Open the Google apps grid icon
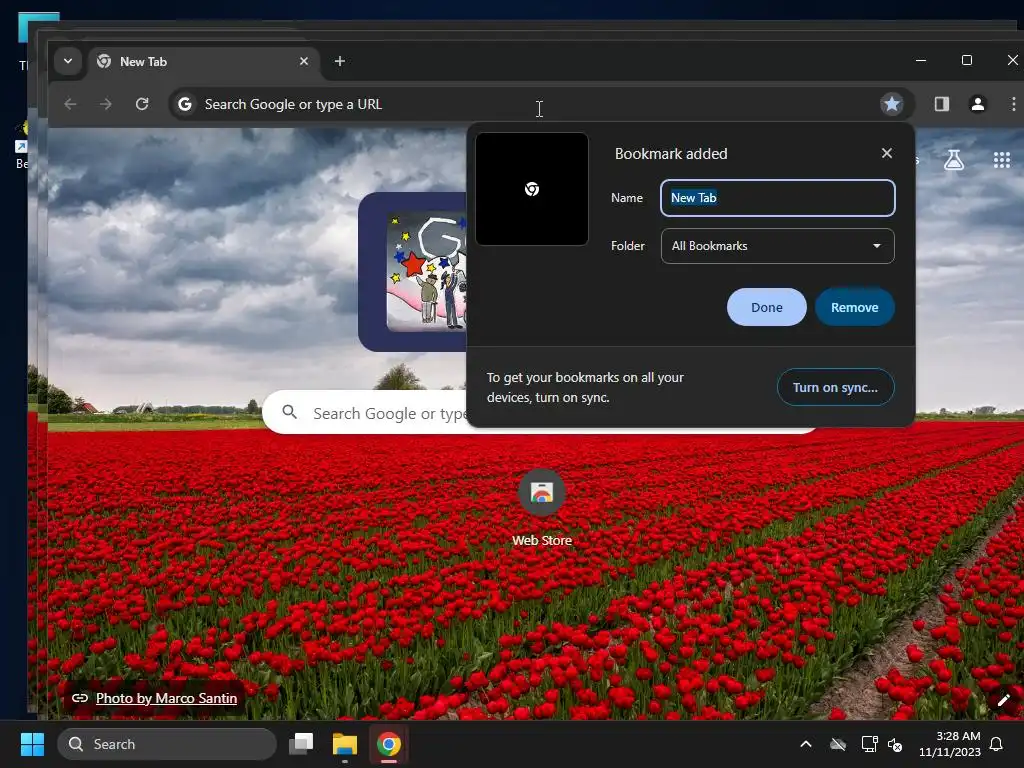The image size is (1024, 768). click(x=1001, y=159)
